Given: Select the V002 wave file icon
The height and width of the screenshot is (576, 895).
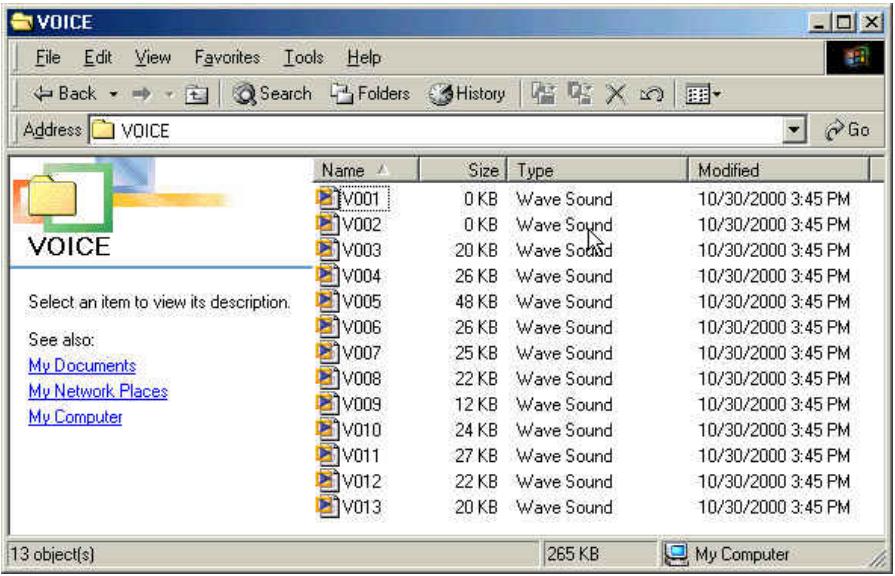Looking at the screenshot, I should pos(326,224).
